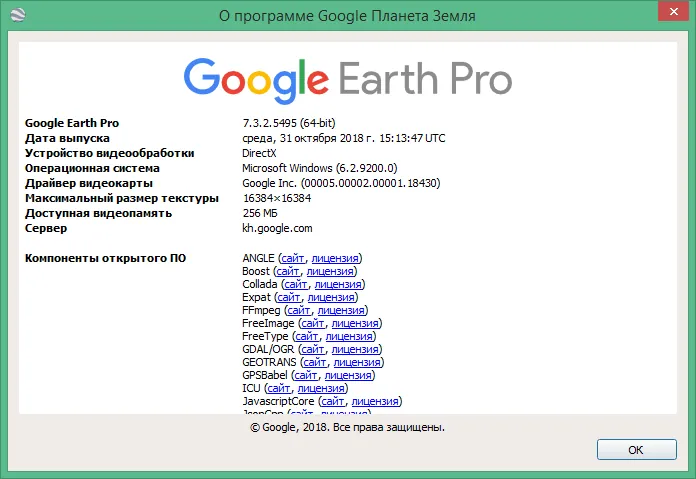Image resolution: width=696 pixels, height=479 pixels.
Task: Click the copyright notice © Google, 2018
Action: pyautogui.click(x=347, y=427)
